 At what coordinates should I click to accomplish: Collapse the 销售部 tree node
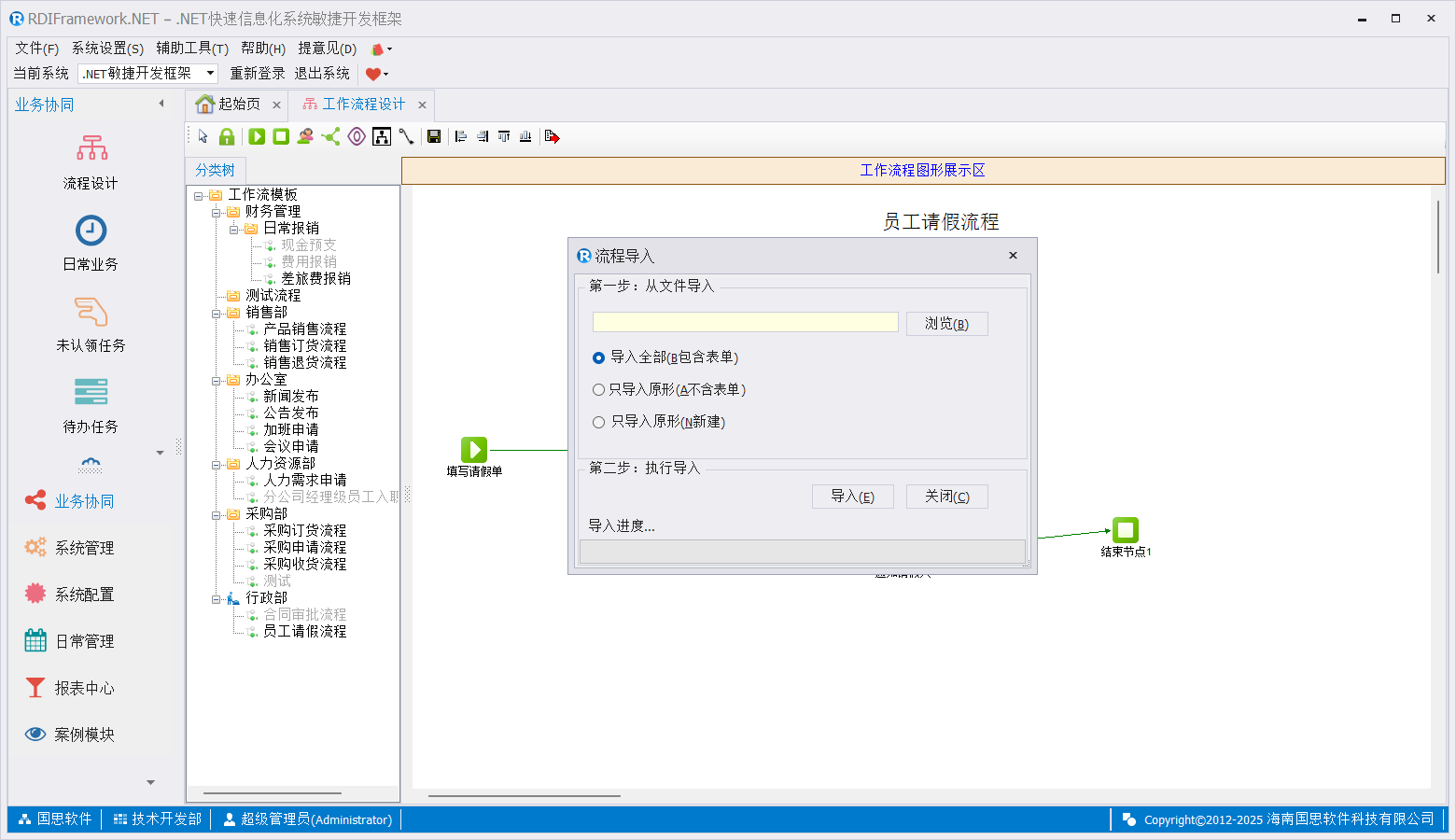pos(217,314)
